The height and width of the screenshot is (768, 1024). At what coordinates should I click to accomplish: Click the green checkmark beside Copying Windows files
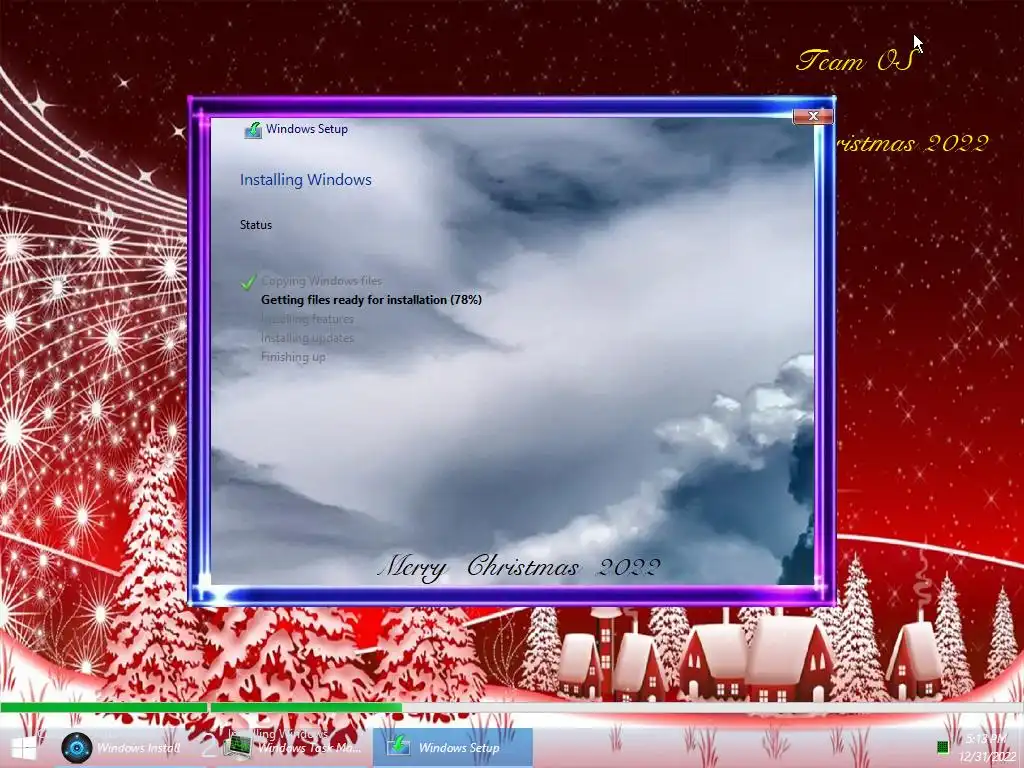(x=248, y=281)
